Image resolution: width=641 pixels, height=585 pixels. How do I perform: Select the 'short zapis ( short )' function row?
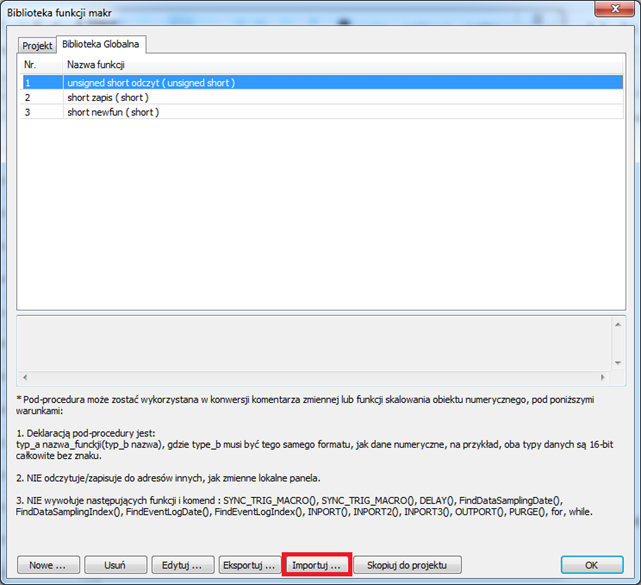click(x=323, y=97)
